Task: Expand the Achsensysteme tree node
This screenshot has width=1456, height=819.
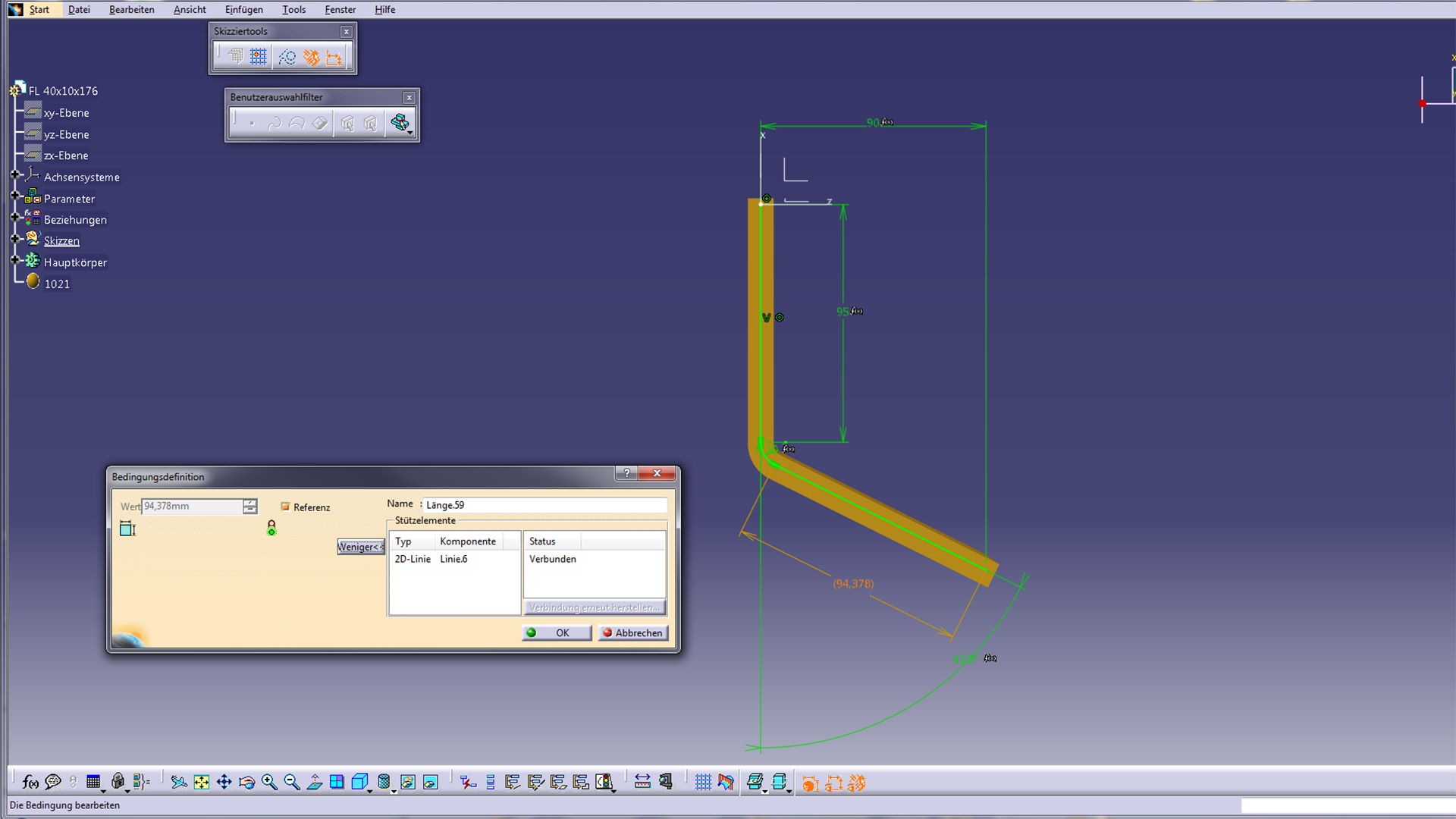Action: click(x=15, y=174)
